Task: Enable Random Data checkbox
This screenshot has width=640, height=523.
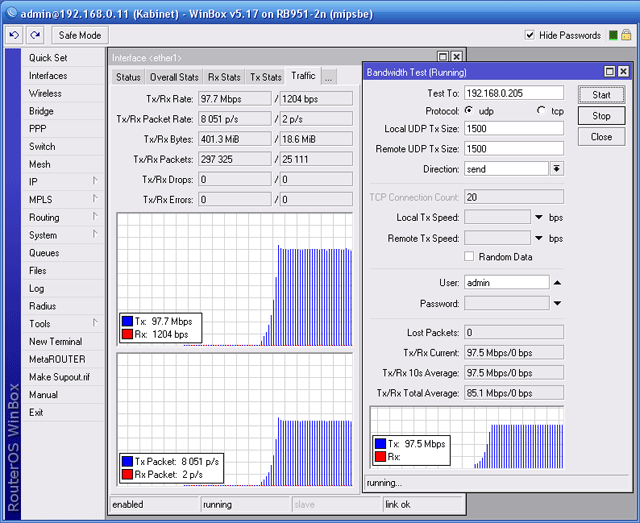Action: coord(469,256)
